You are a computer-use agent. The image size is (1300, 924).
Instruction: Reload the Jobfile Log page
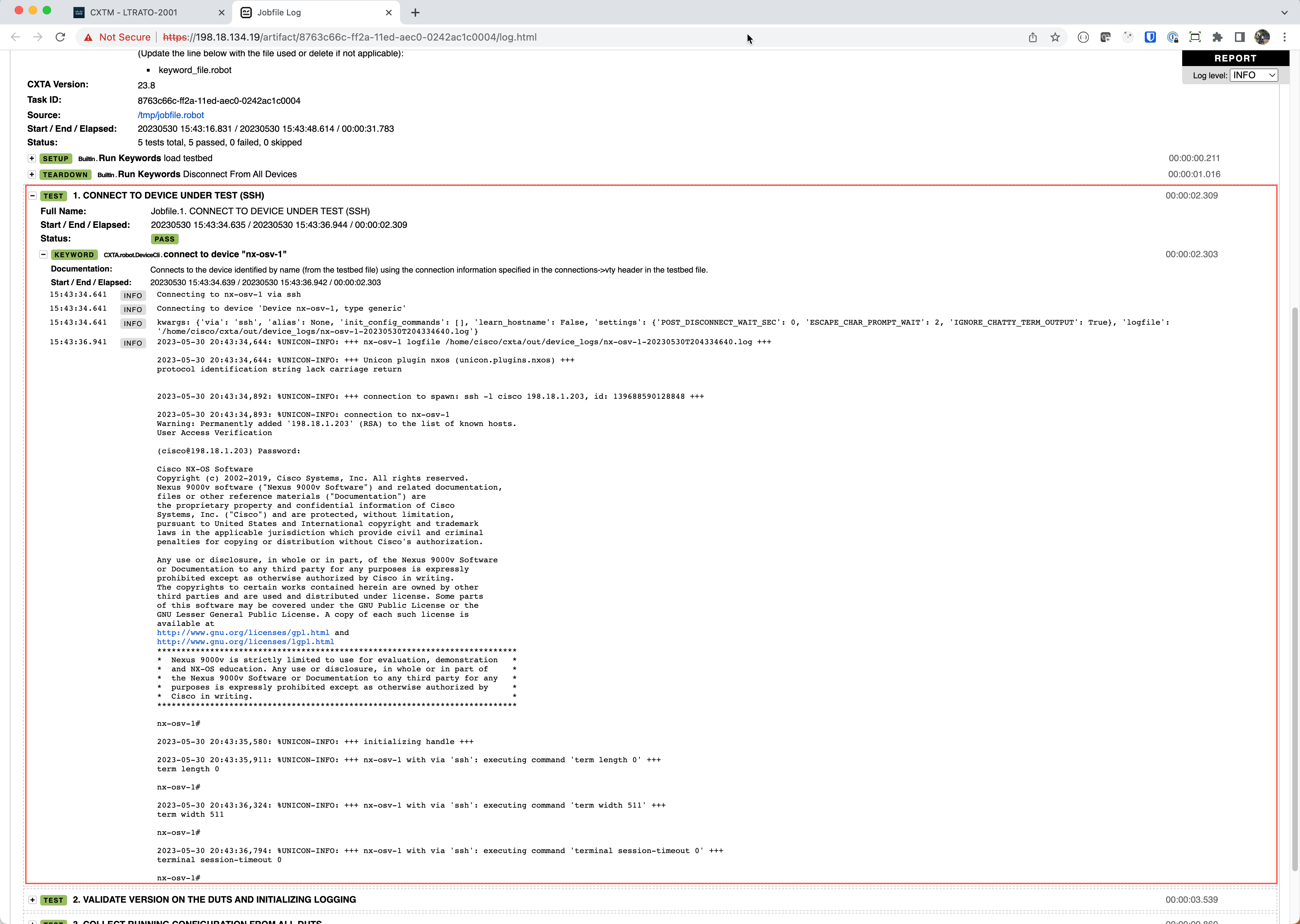[x=60, y=37]
